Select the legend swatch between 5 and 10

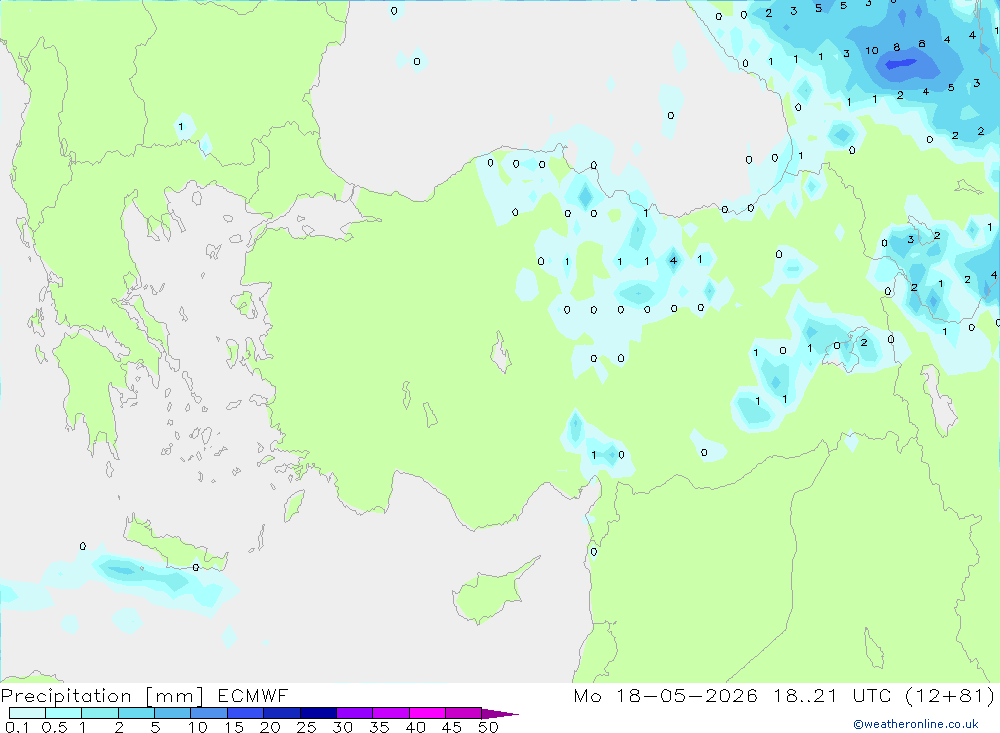pos(172,713)
